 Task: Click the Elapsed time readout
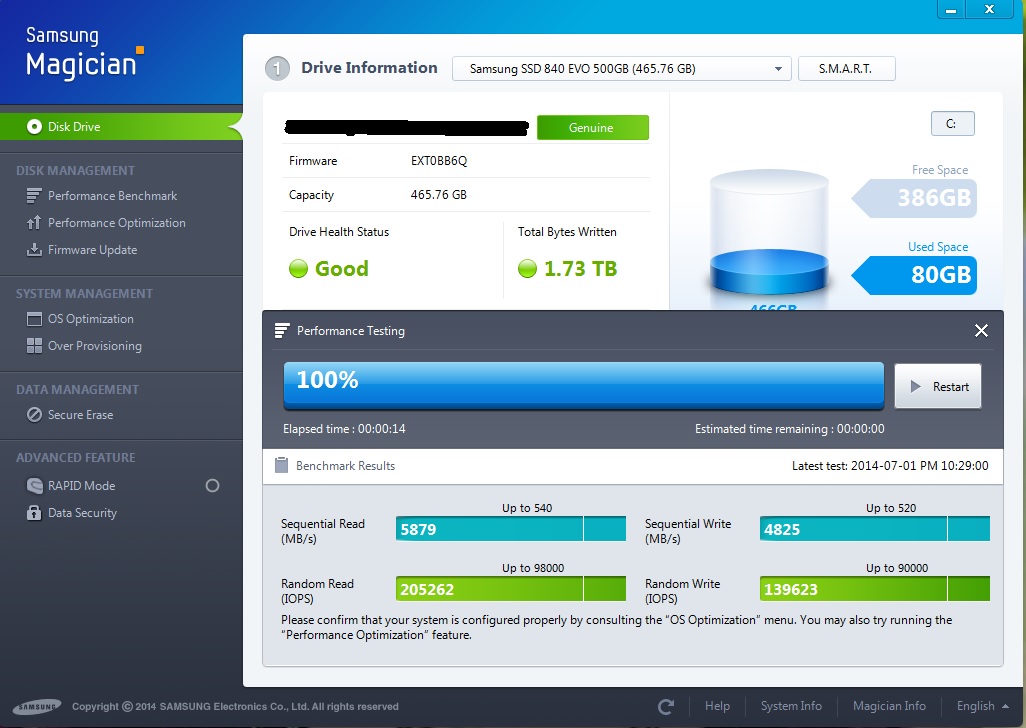344,429
